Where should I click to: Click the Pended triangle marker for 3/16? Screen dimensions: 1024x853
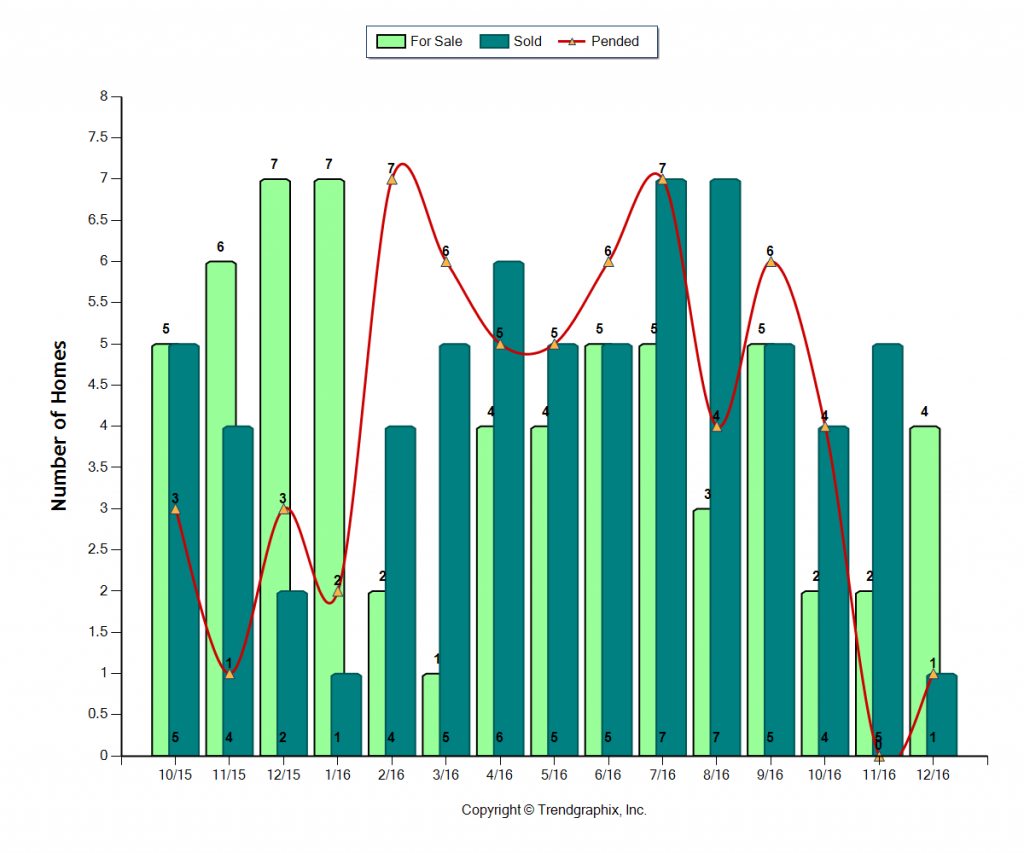pos(446,261)
